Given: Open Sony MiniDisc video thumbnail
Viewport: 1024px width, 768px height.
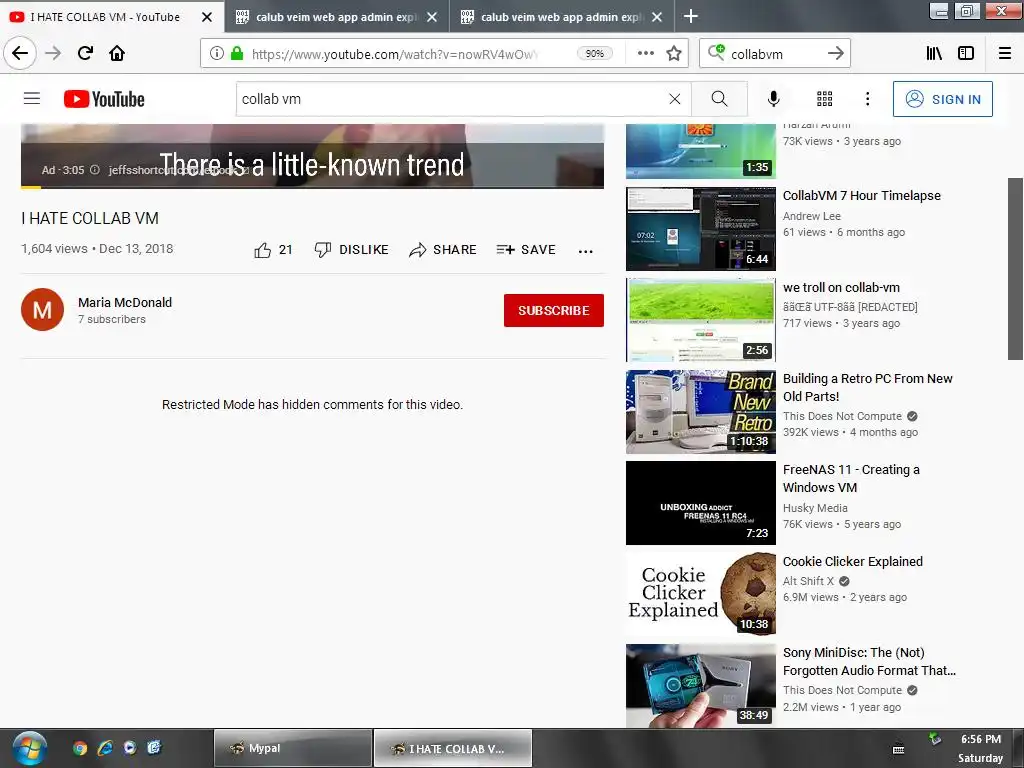Looking at the screenshot, I should [x=701, y=686].
